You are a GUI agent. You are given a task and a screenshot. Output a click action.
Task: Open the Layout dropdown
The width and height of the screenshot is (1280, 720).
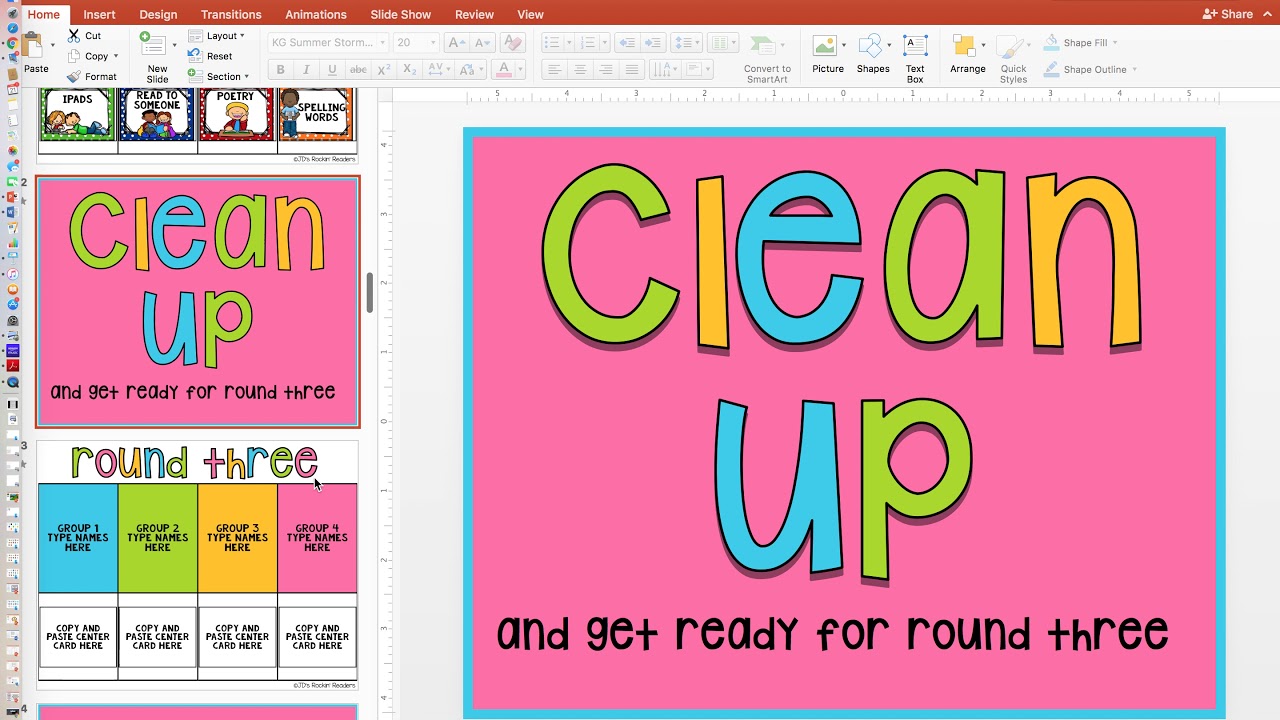(217, 36)
